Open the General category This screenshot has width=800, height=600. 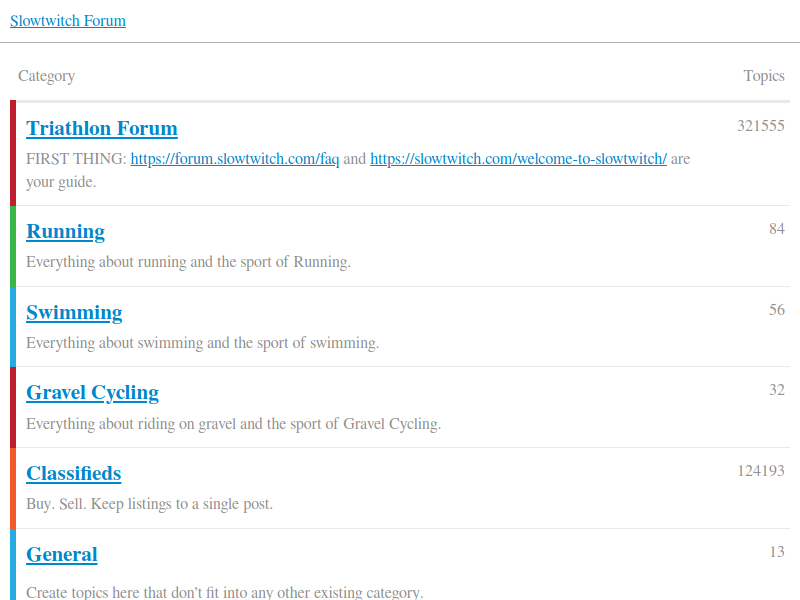click(62, 555)
